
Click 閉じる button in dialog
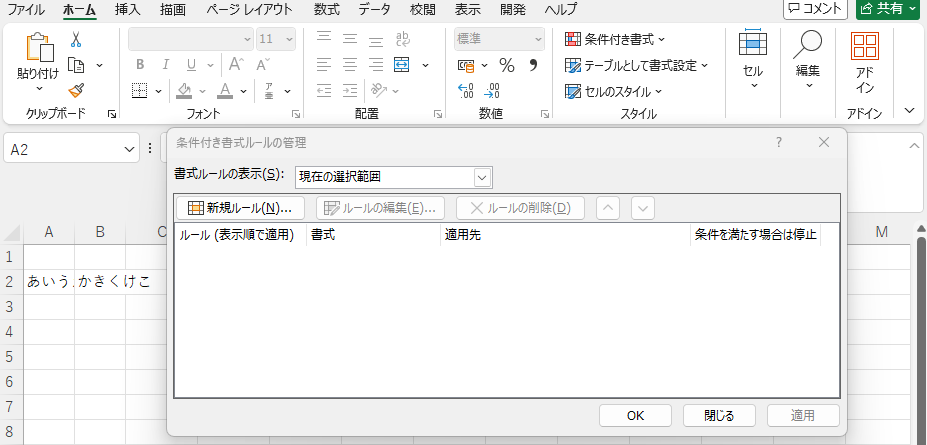(x=719, y=415)
